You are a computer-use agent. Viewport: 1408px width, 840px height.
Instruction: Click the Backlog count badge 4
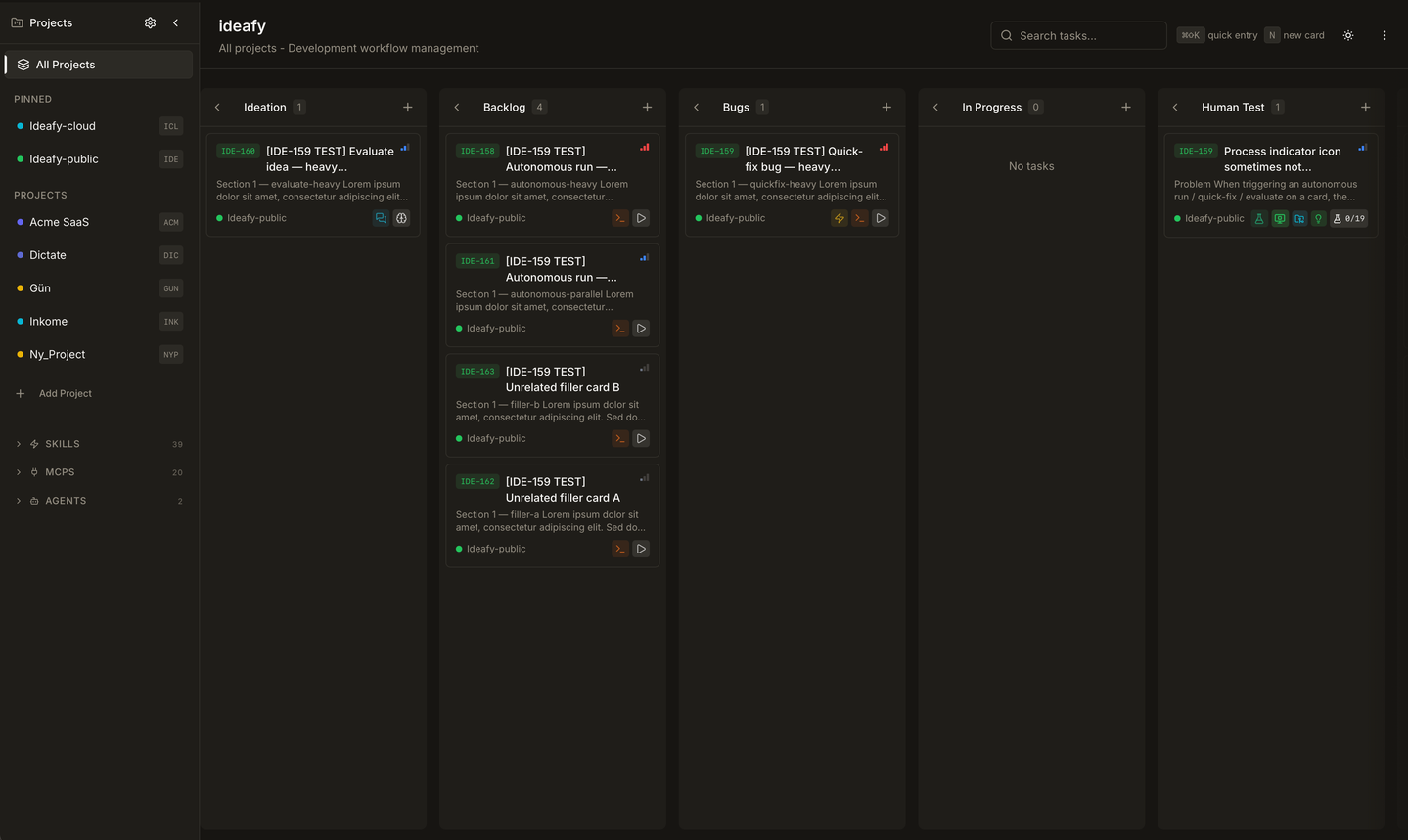tap(539, 108)
